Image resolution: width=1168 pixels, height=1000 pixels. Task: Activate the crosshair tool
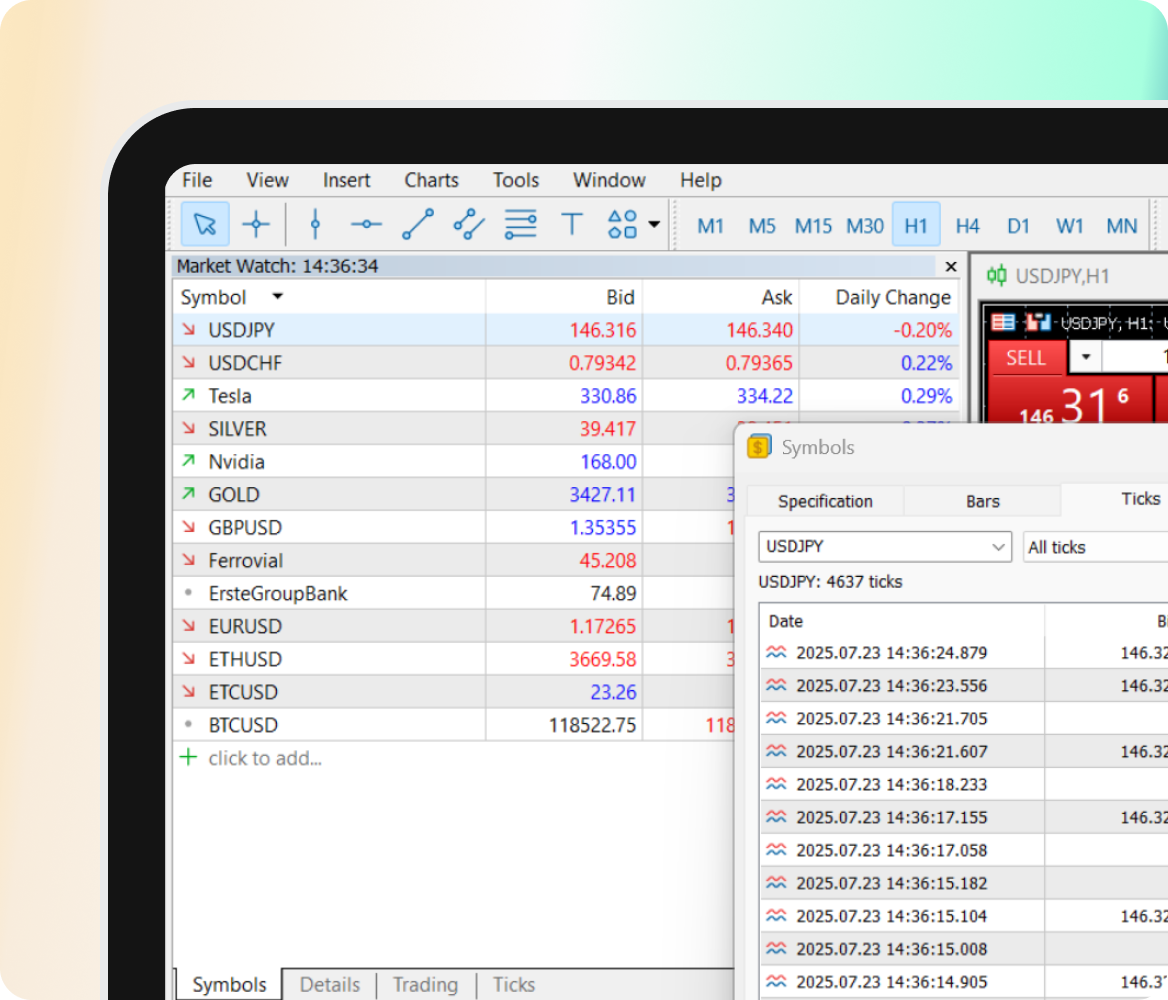256,224
